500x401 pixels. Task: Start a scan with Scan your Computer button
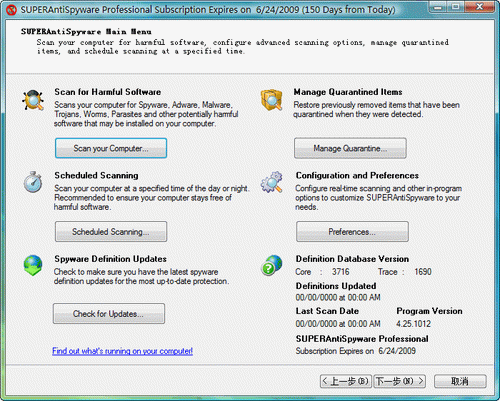[111, 148]
